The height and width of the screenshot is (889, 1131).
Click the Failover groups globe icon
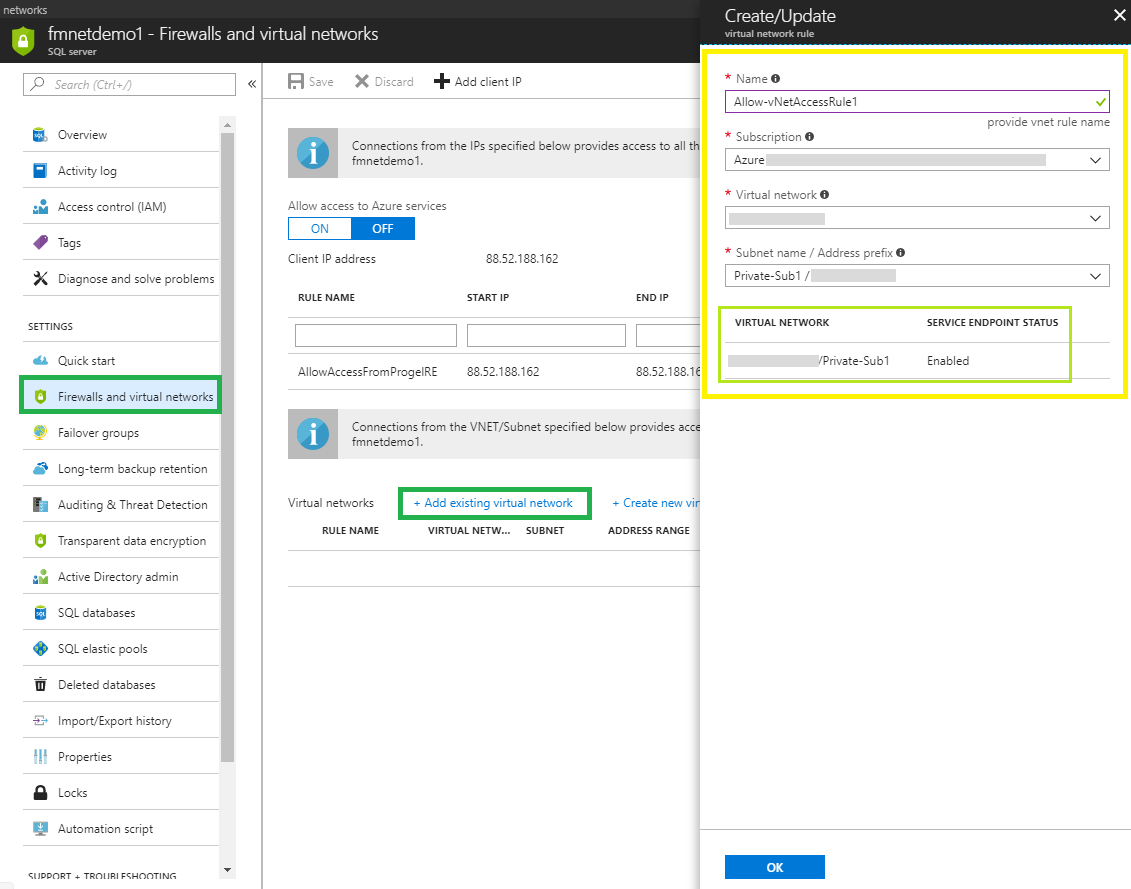(x=40, y=432)
